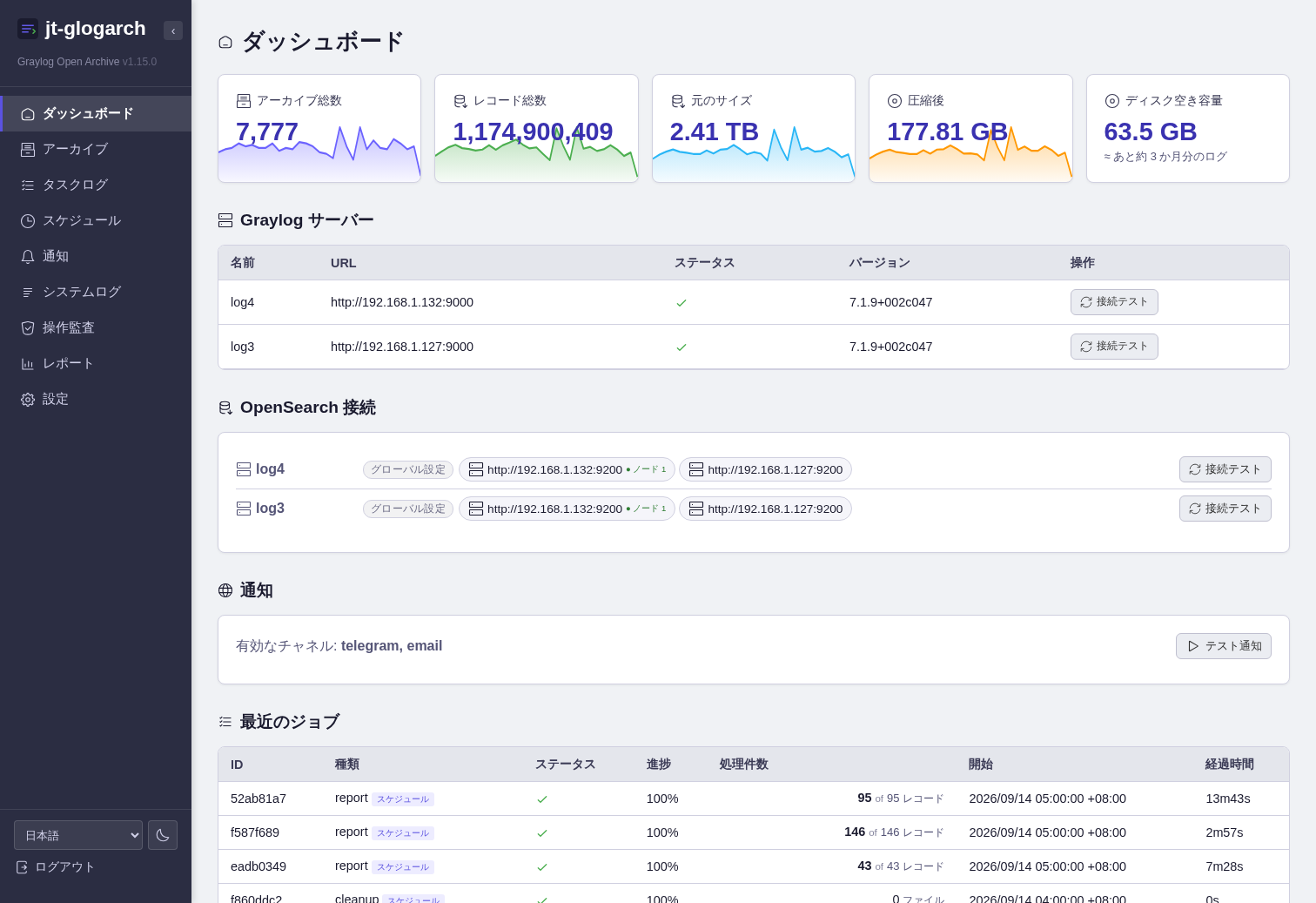Viewport: 1316px width, 903px height.
Task: Test connection for Graylog server log4
Action: 1114,302
